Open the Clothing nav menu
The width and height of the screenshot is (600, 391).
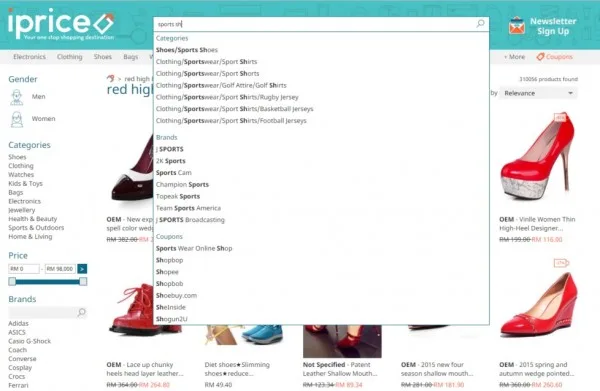70,57
